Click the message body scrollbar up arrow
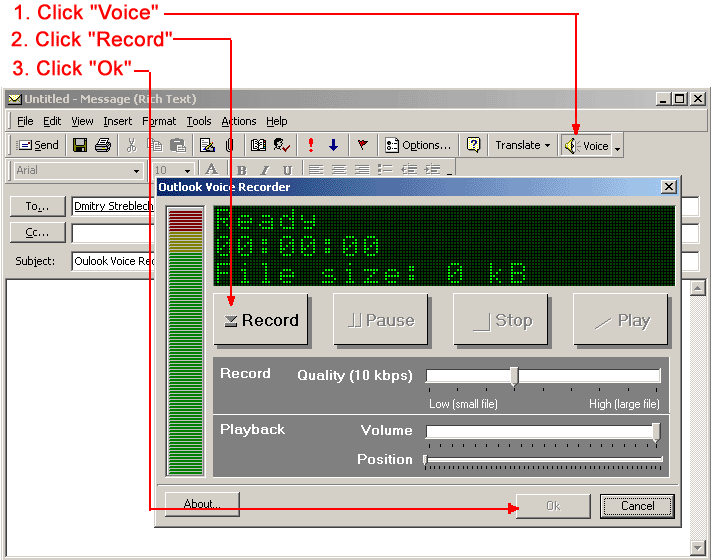Viewport: 711px width, 560px height. pos(697,288)
